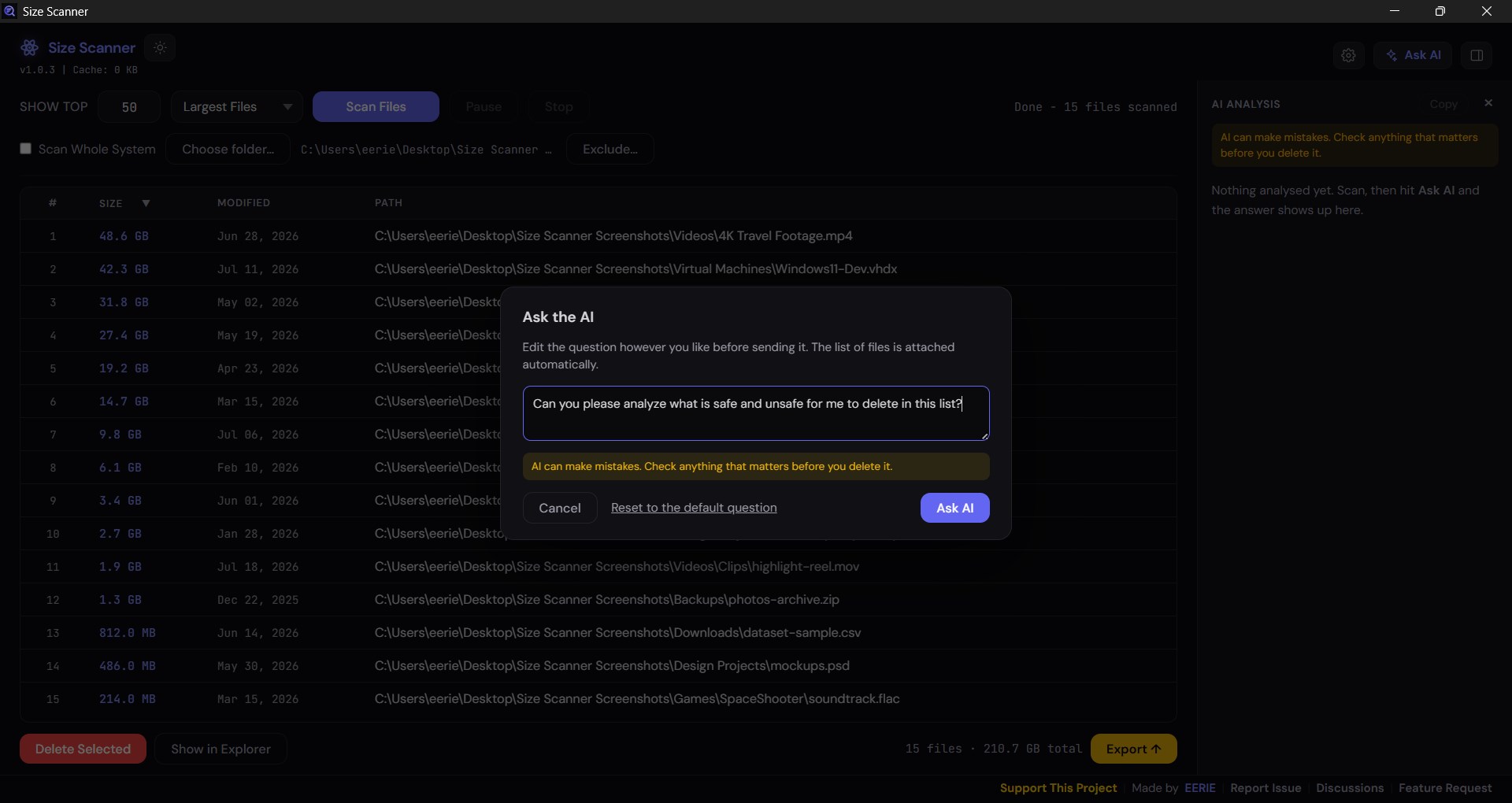Open Report Issue link
Image resolution: width=1512 pixels, height=803 pixels.
(1266, 788)
